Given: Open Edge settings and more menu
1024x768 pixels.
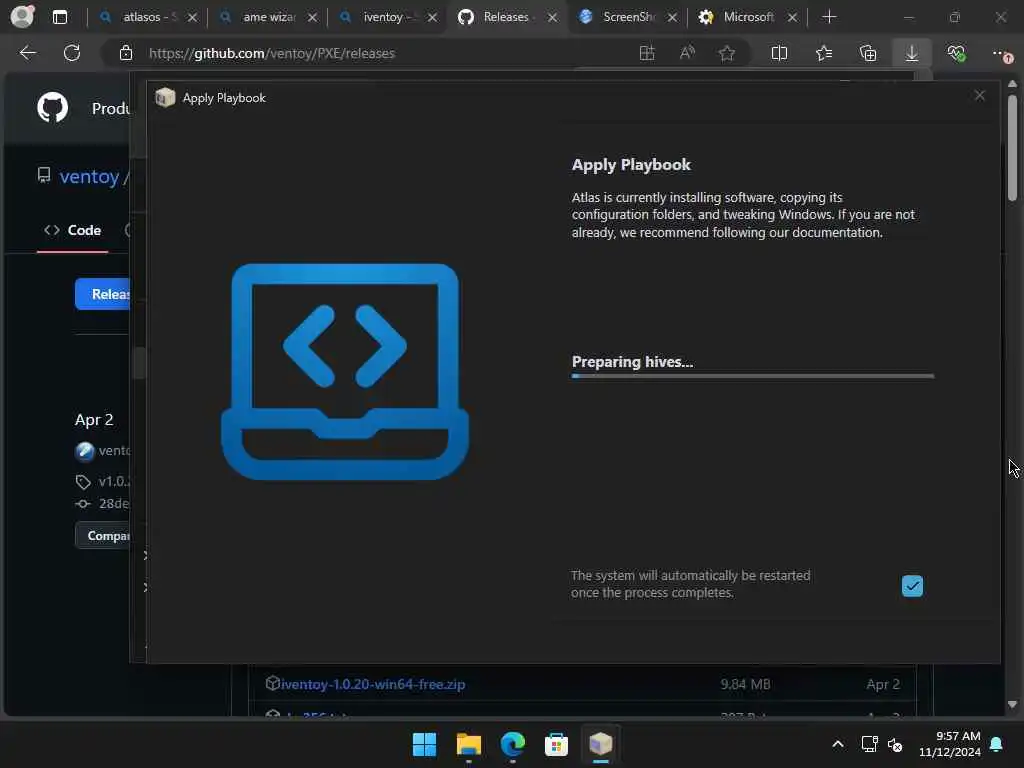Looking at the screenshot, I should pyautogui.click(x=1000, y=54).
